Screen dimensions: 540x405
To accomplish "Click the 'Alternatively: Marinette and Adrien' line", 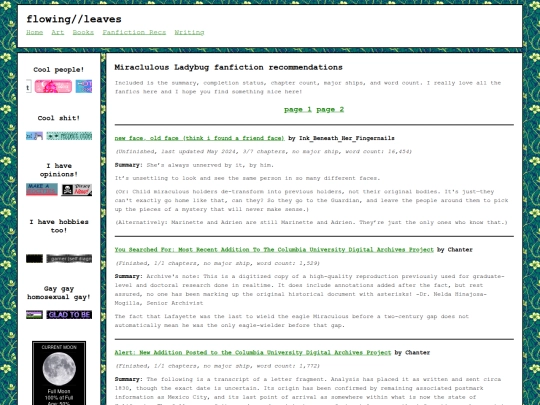I will pyautogui.click(x=311, y=222).
